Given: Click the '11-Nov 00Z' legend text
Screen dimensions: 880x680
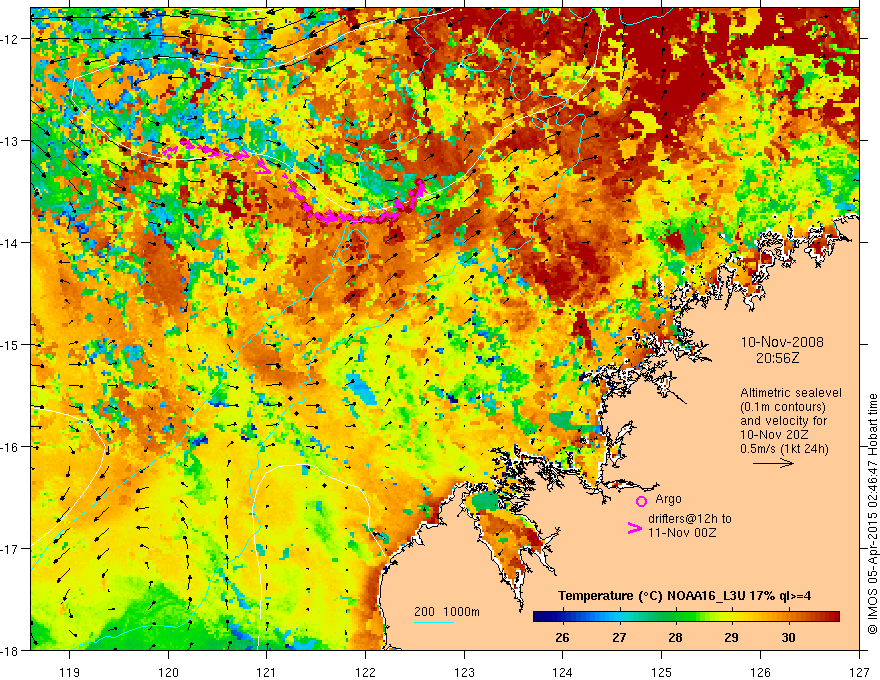Looking at the screenshot, I should point(682,533).
